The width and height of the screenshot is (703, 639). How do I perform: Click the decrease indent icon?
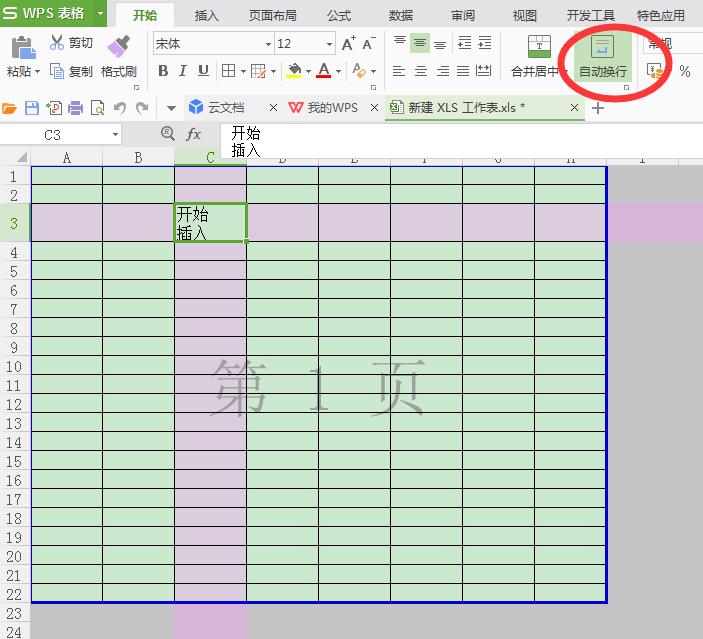coord(464,43)
